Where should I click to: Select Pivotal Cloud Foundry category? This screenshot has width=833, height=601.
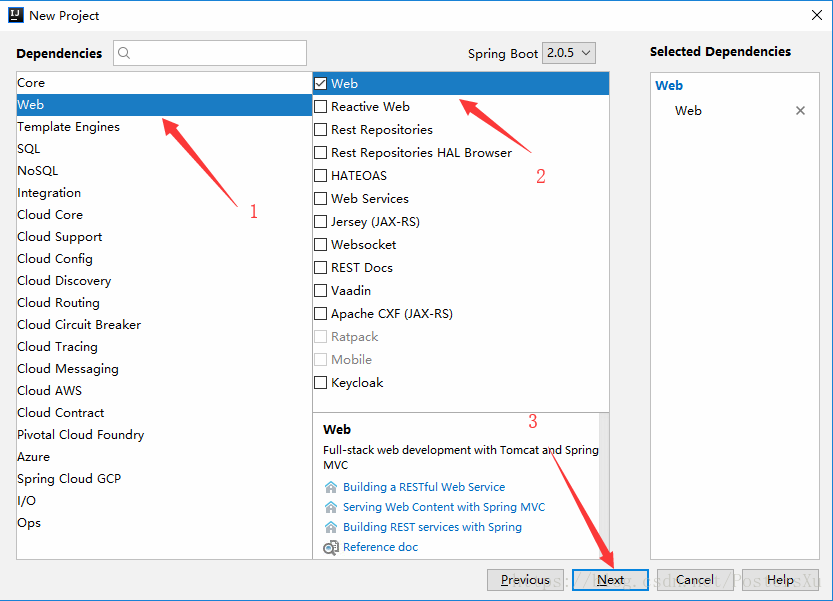[164, 435]
